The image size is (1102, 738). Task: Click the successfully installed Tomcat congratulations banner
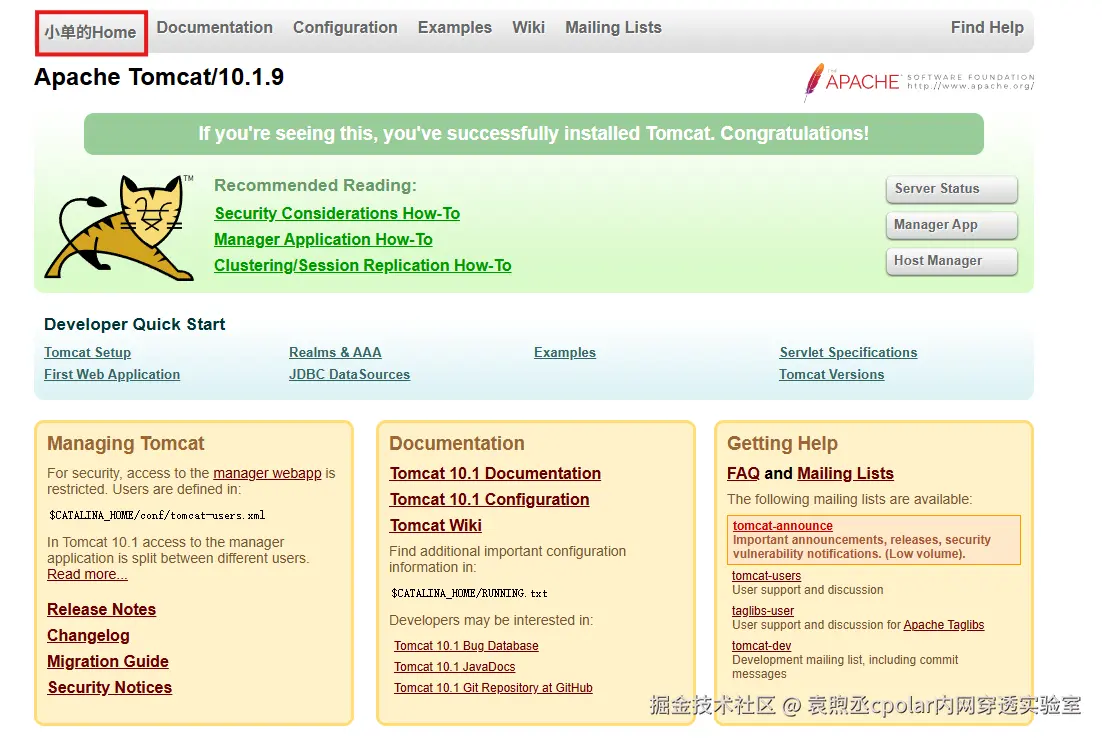pyautogui.click(x=533, y=134)
